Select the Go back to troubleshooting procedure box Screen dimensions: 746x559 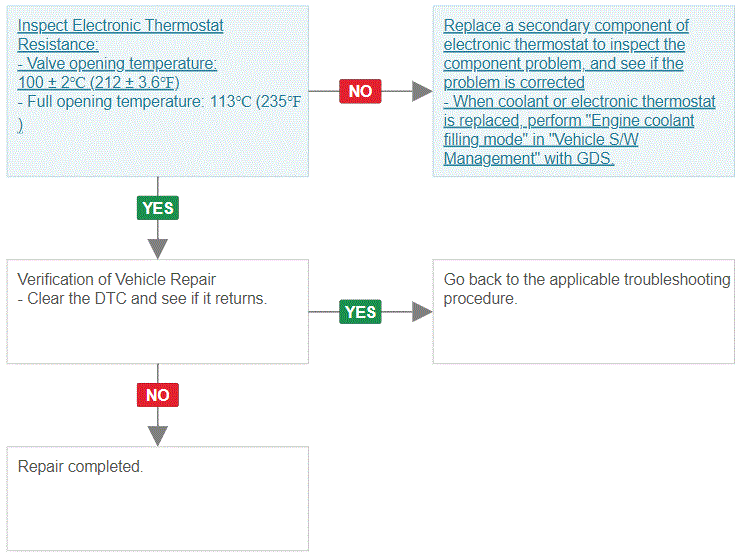(584, 312)
